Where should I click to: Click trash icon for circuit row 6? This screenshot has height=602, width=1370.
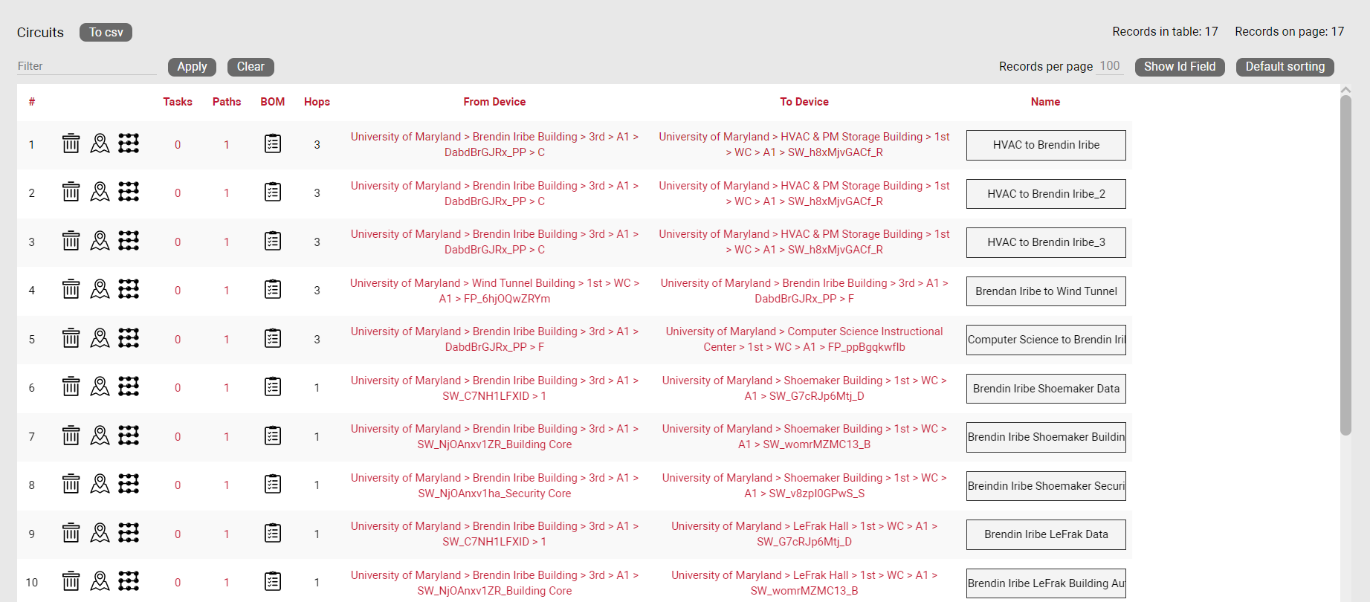[x=71, y=387]
